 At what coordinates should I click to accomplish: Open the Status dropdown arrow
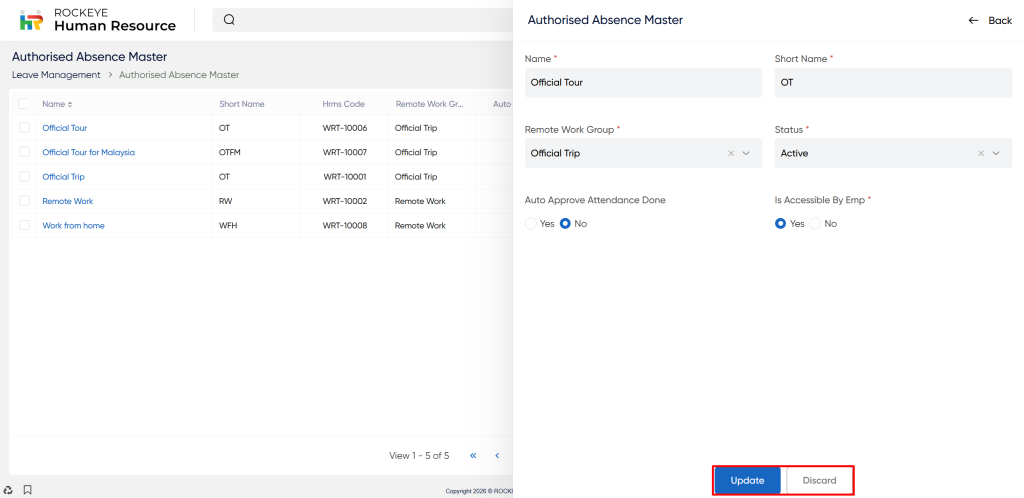coord(996,153)
